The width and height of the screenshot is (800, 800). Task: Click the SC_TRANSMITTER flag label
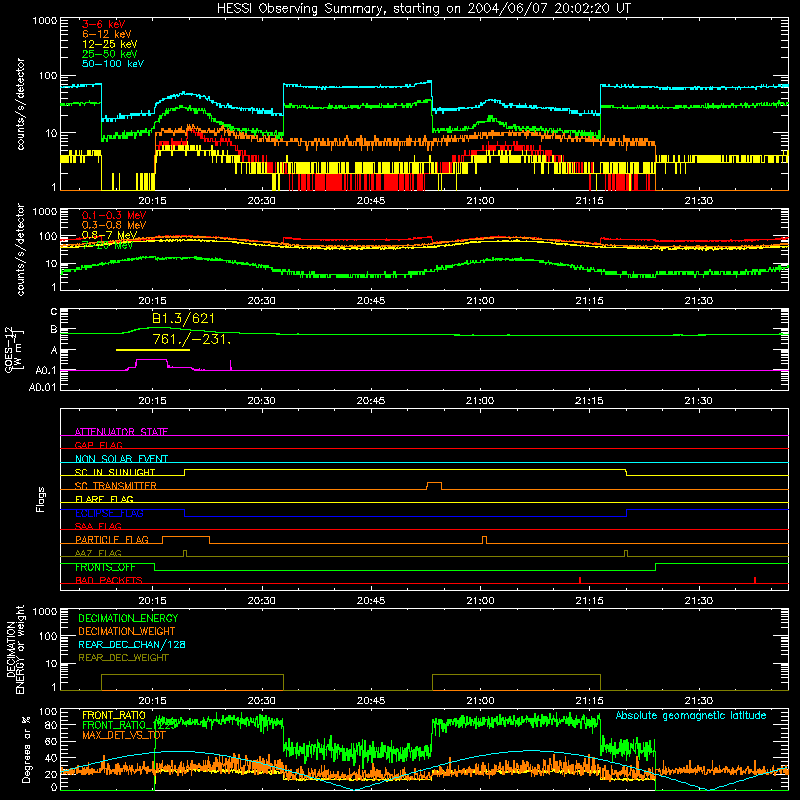(116, 486)
